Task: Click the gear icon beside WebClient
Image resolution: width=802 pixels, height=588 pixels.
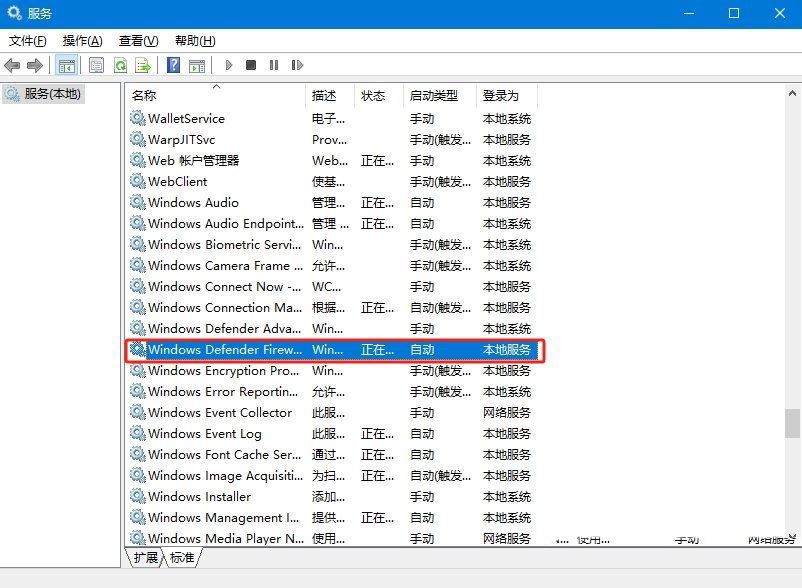Action: click(x=138, y=181)
